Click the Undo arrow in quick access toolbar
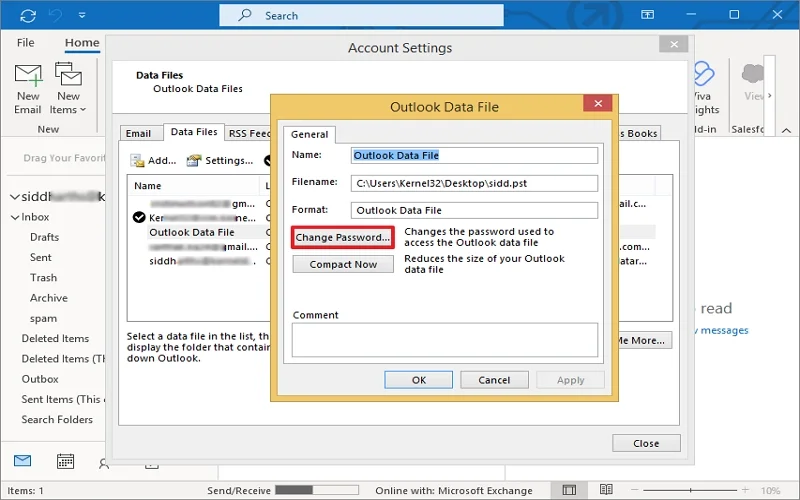Screen dimensions: 800x500 pos(56,16)
